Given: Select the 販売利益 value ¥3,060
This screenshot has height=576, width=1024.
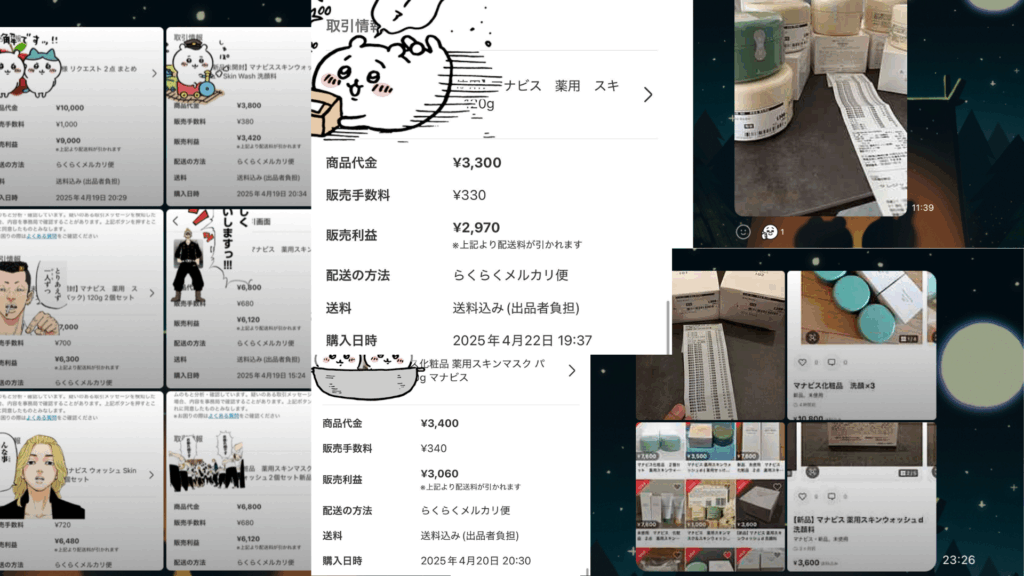Looking at the screenshot, I should coord(440,473).
